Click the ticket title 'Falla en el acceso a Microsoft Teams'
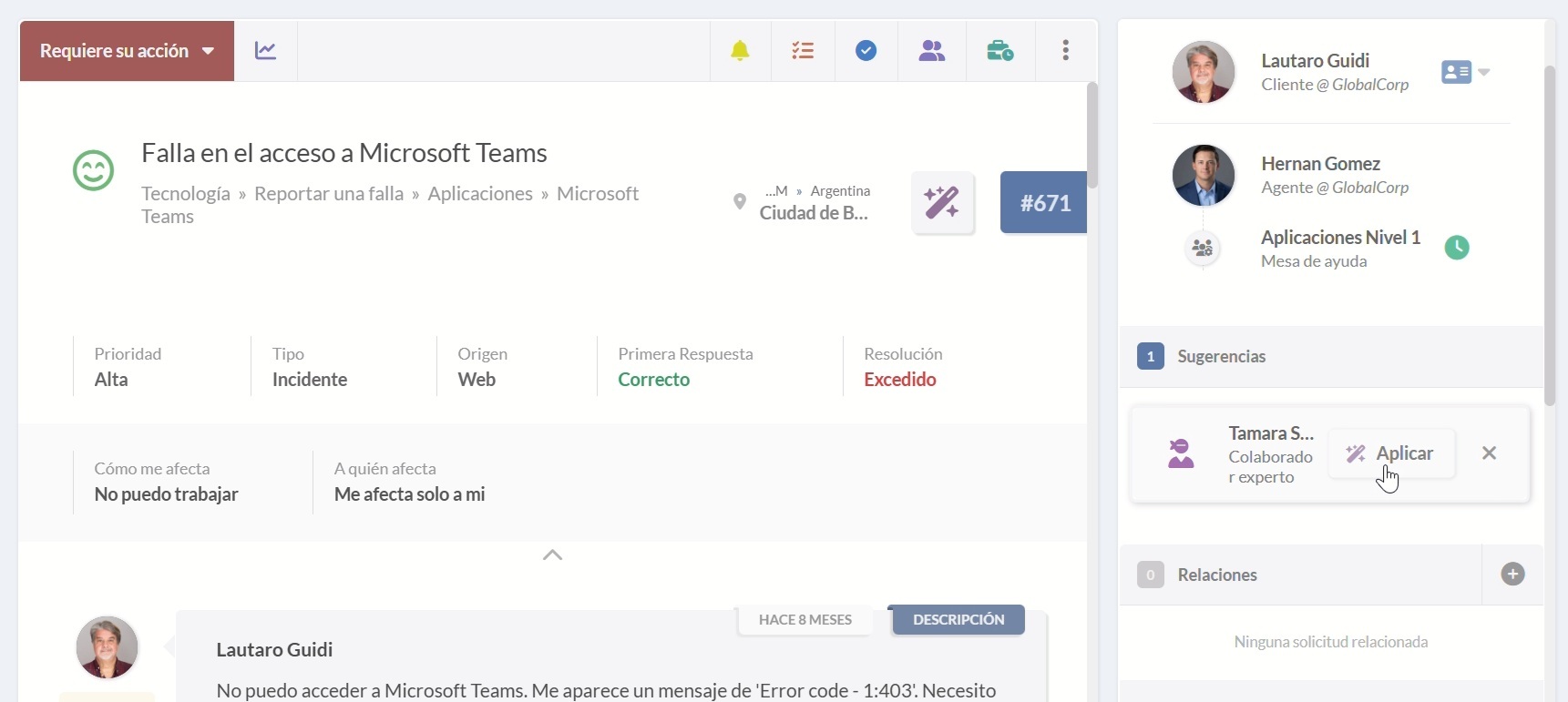Screen dimensions: 1568x702 pos(344,152)
